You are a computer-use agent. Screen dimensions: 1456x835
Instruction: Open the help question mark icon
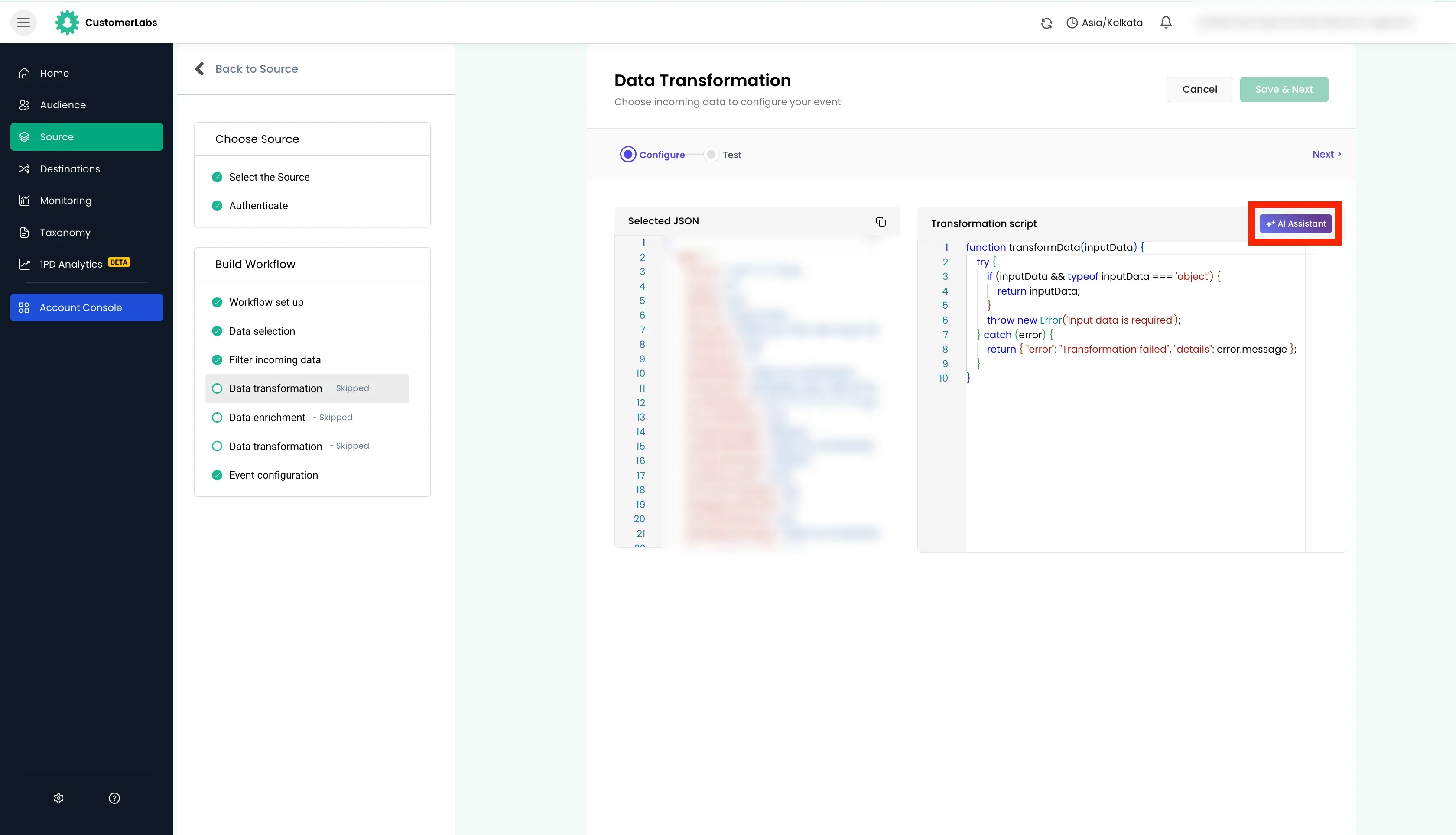114,798
